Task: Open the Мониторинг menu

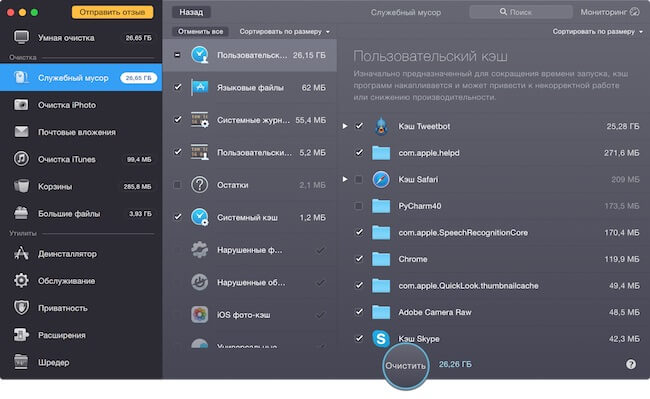Action: [610, 12]
